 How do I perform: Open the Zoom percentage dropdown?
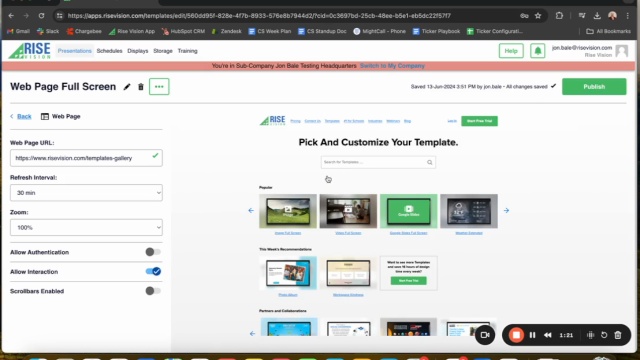pyautogui.click(x=86, y=227)
